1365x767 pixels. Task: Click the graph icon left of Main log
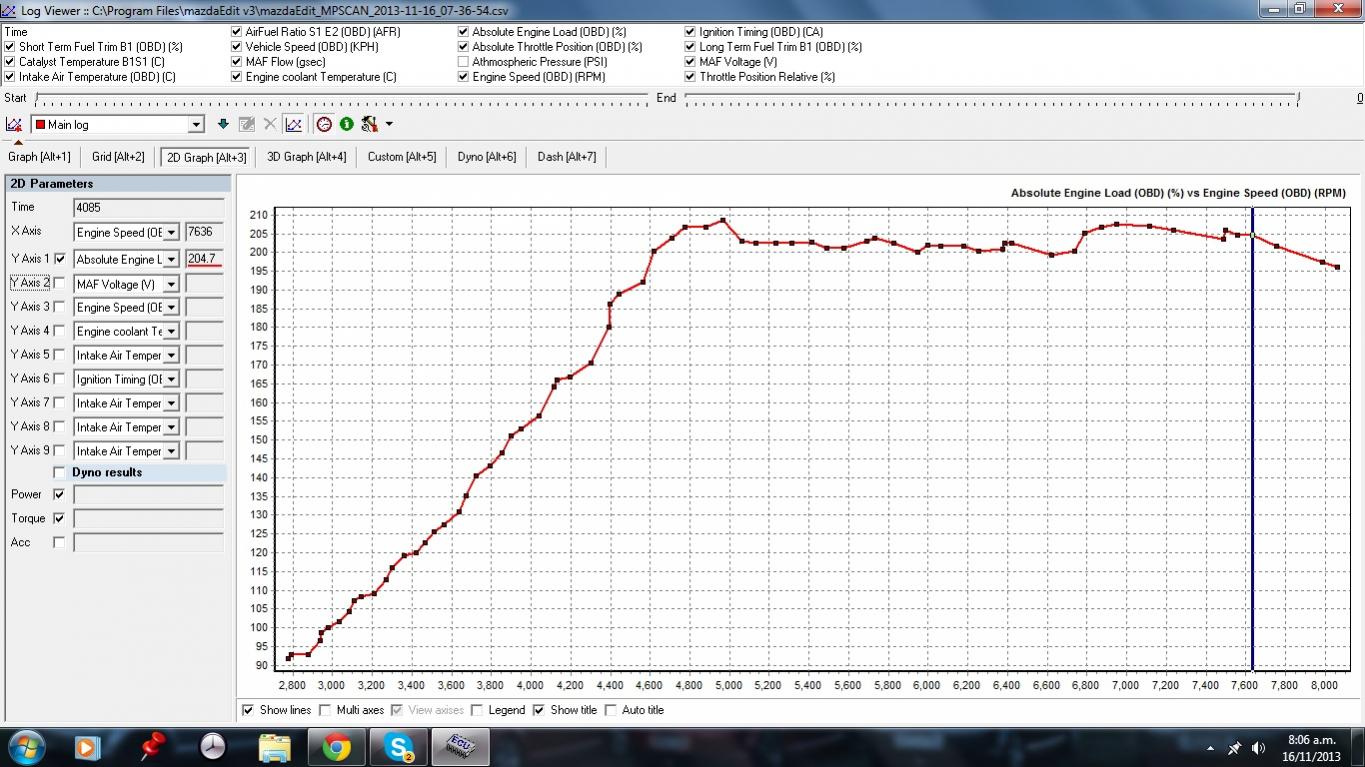[x=14, y=124]
